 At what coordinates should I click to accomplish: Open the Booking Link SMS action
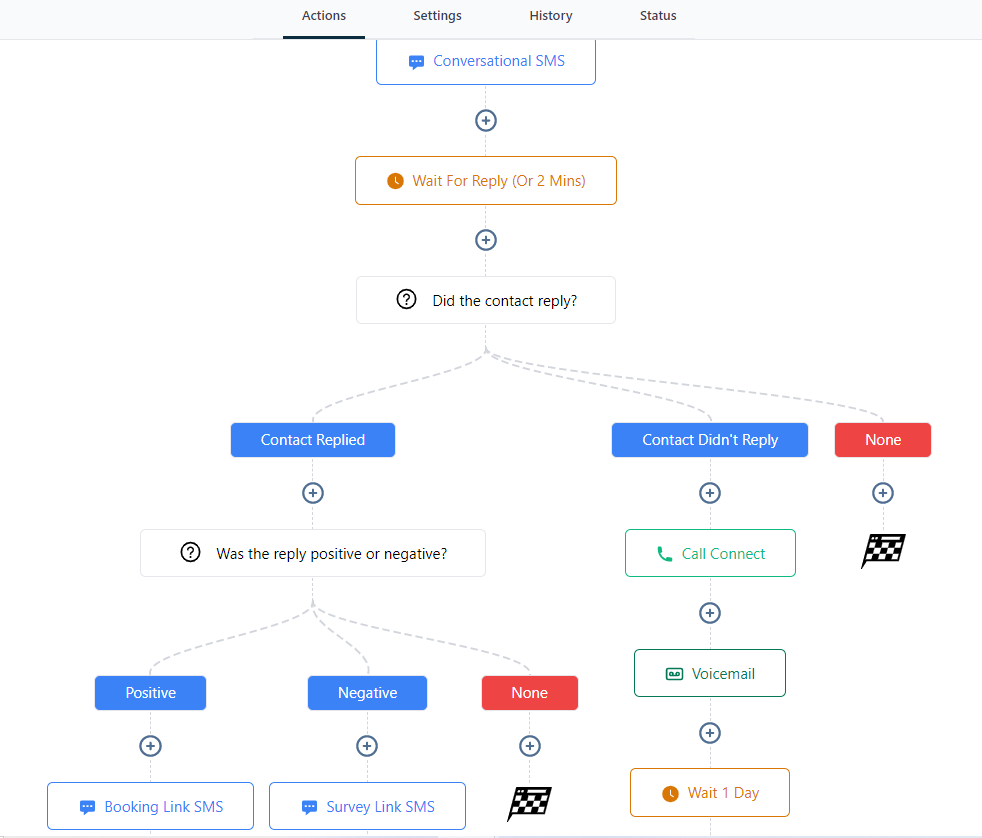(x=151, y=807)
